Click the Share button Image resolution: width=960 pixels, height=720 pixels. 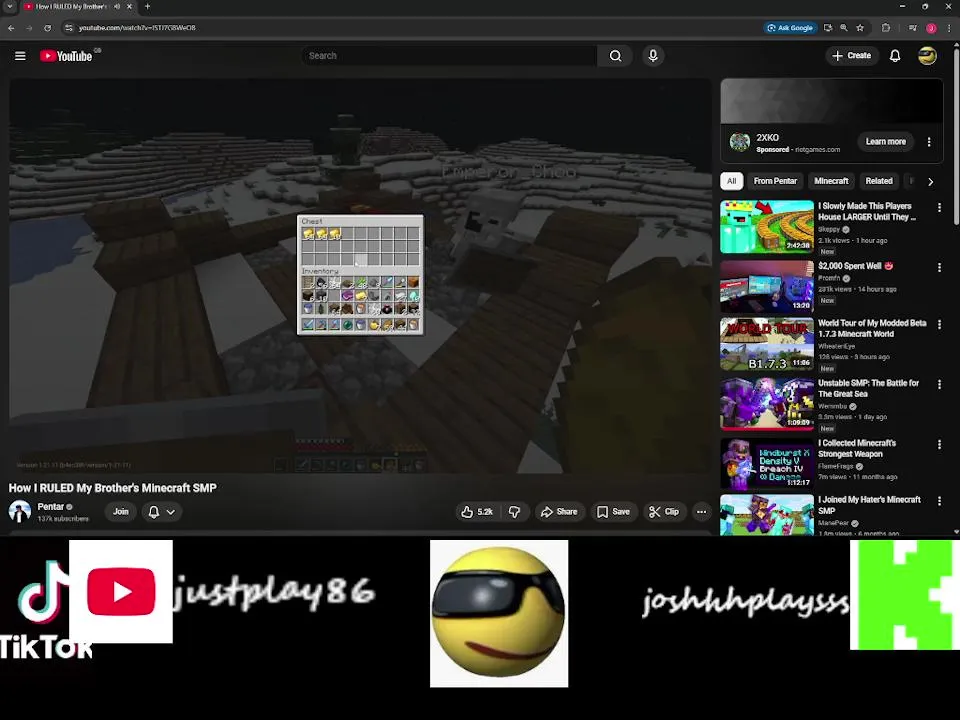559,511
